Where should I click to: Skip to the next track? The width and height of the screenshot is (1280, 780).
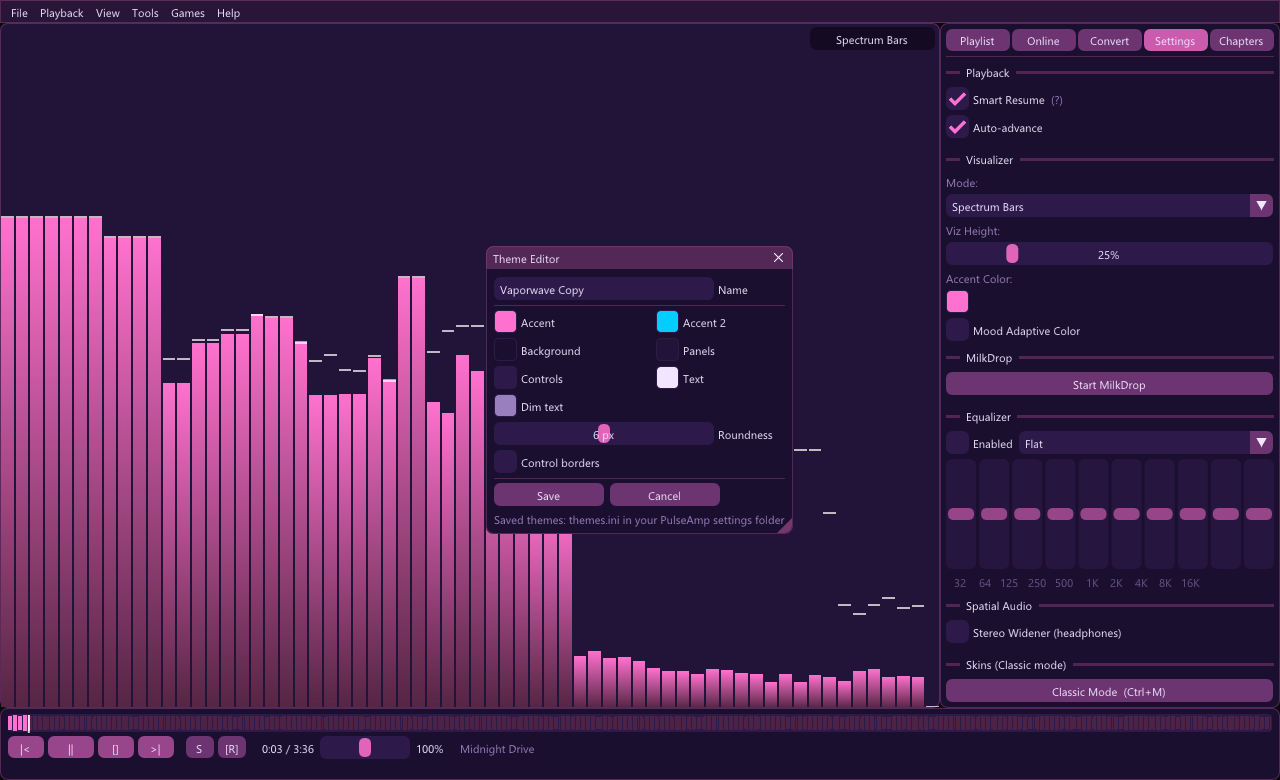tap(156, 748)
